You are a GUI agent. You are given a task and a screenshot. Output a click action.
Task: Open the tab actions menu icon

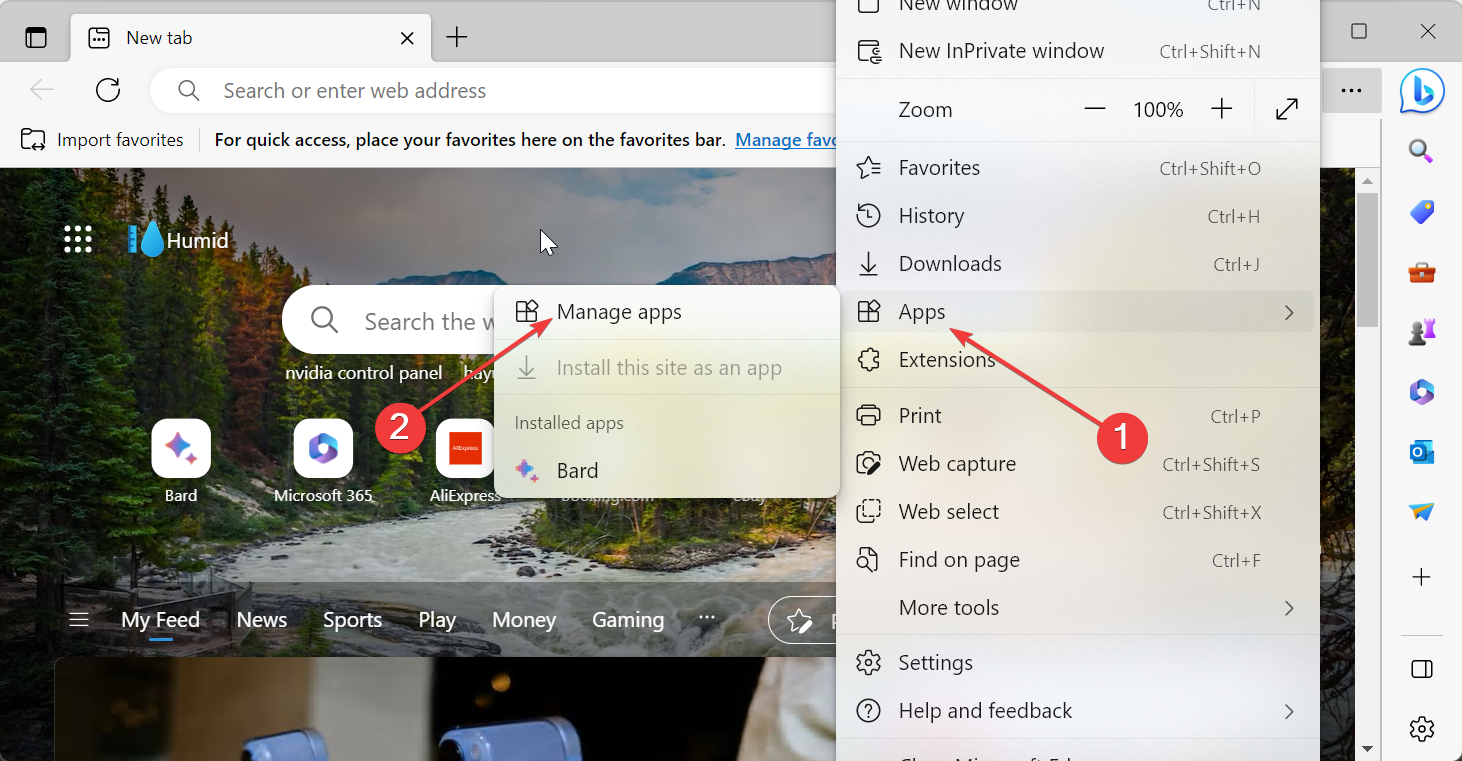pos(36,38)
